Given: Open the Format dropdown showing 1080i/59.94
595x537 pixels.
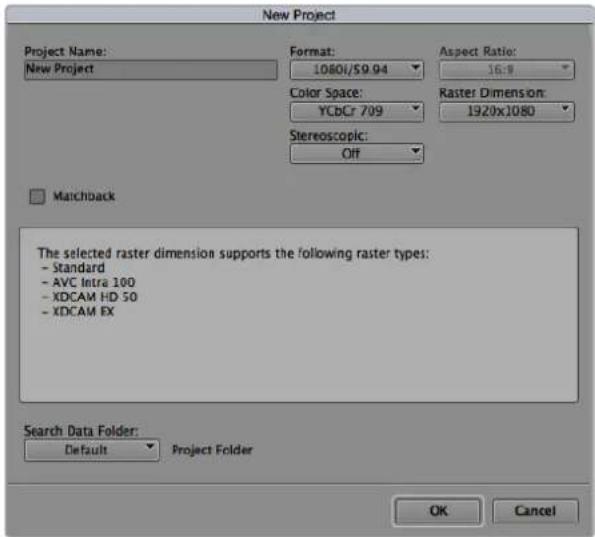Looking at the screenshot, I should point(357,70).
